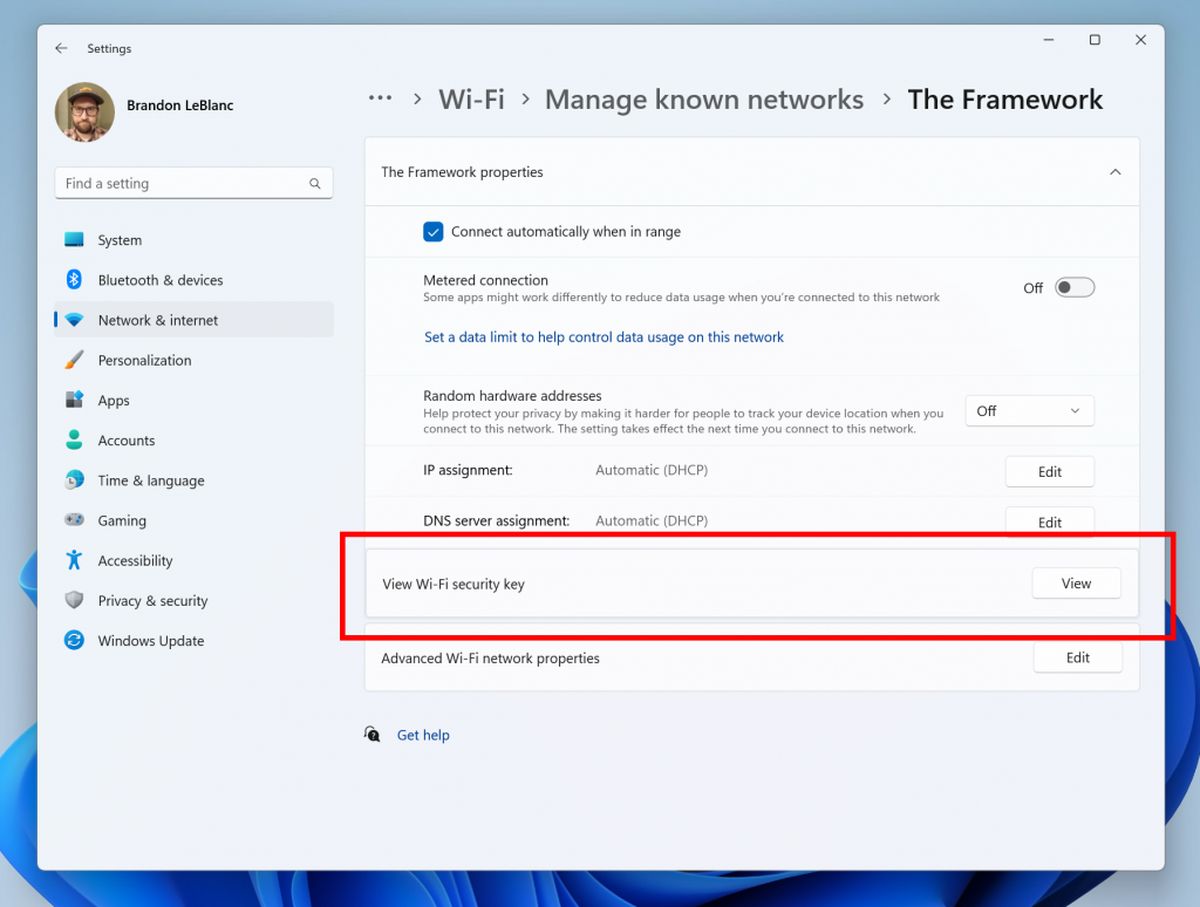Viewport: 1200px width, 907px height.
Task: Expand the breadcrumb overflow ellipsis menu
Action: tap(380, 98)
